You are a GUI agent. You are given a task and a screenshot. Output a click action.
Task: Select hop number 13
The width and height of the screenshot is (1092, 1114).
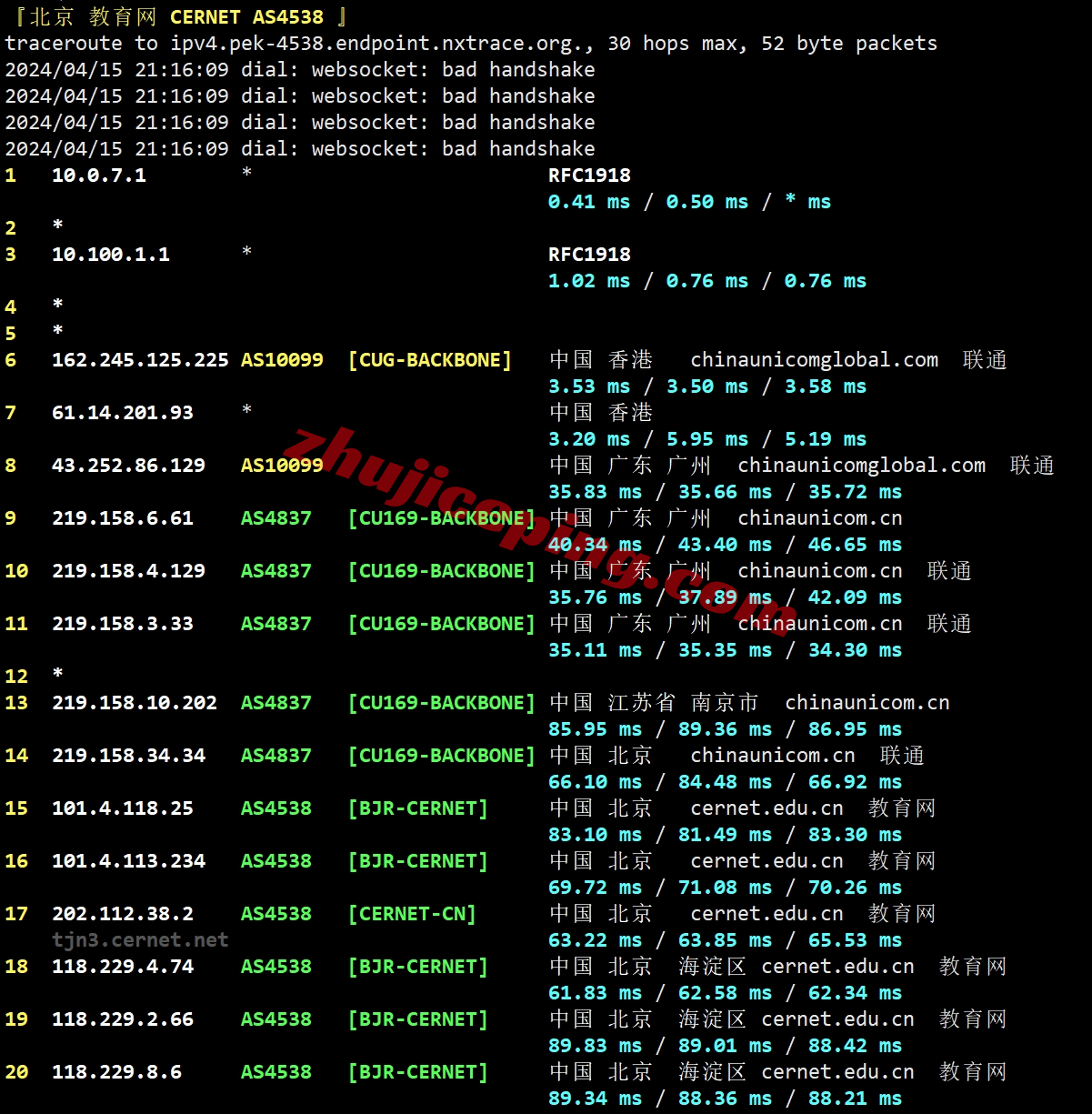(x=16, y=703)
